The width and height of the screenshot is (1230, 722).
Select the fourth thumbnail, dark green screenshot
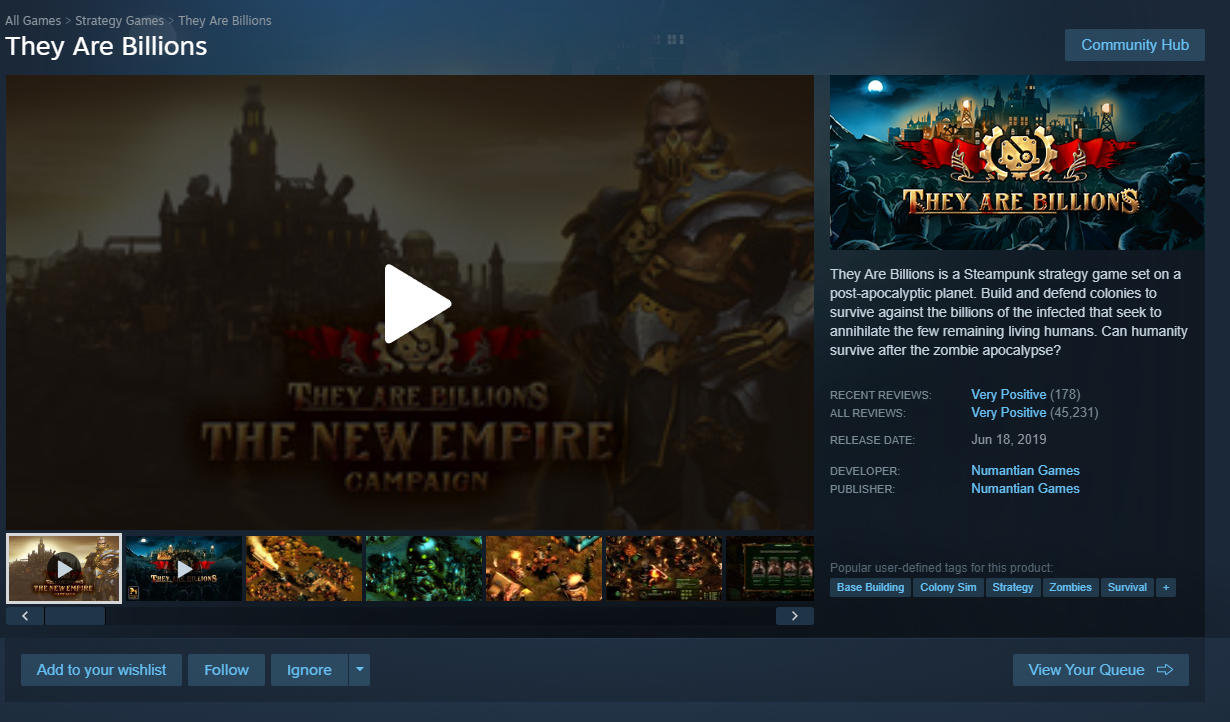[x=424, y=568]
